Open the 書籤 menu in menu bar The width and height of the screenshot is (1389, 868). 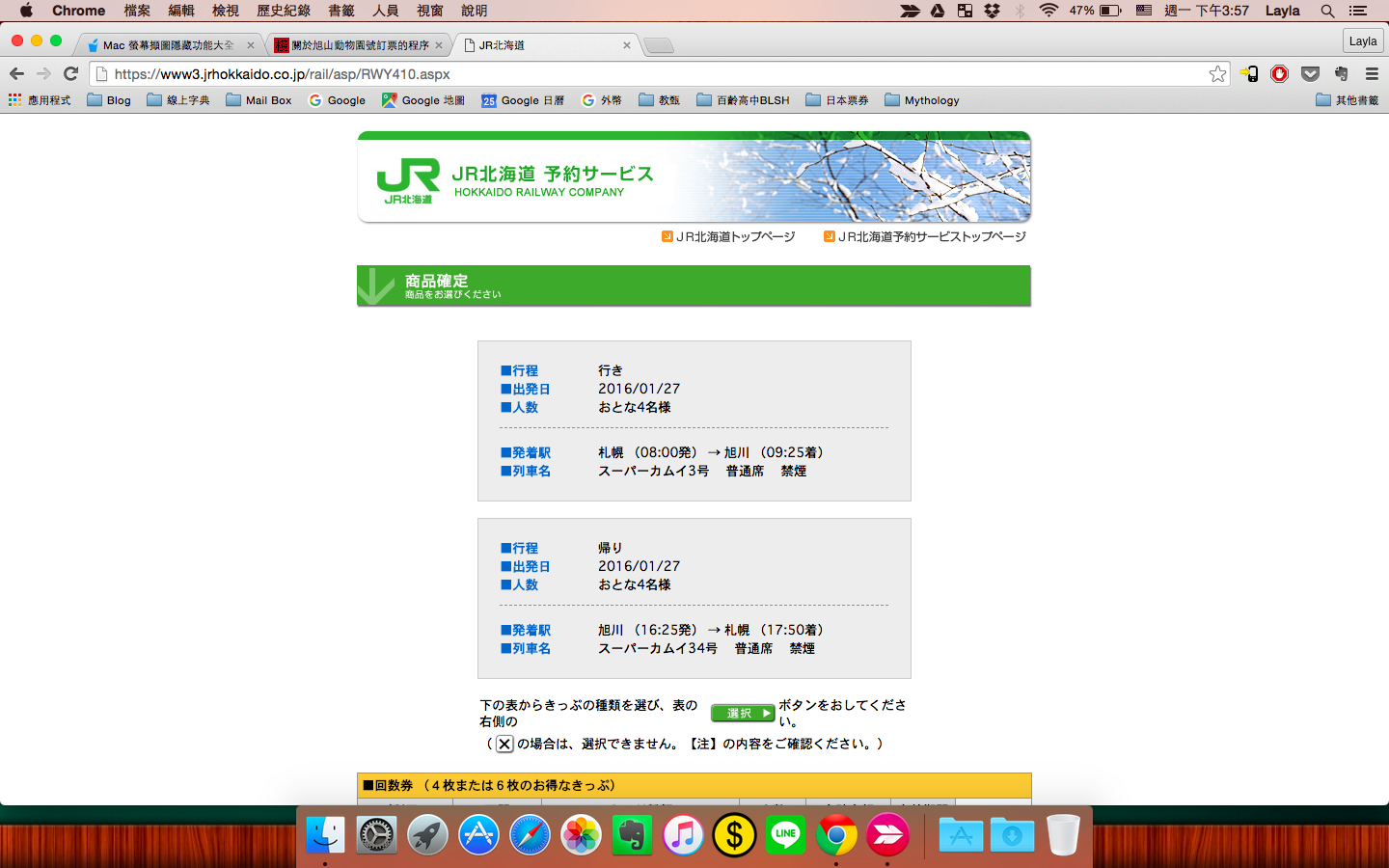click(x=341, y=11)
